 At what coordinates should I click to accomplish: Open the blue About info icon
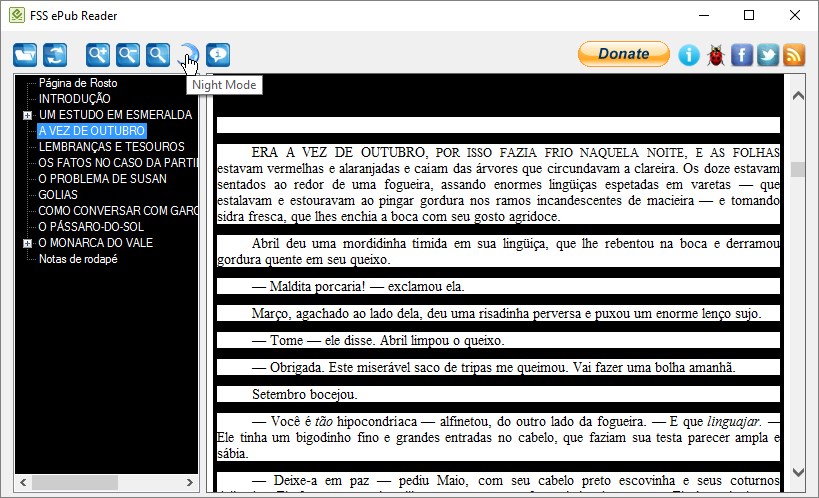(x=689, y=55)
